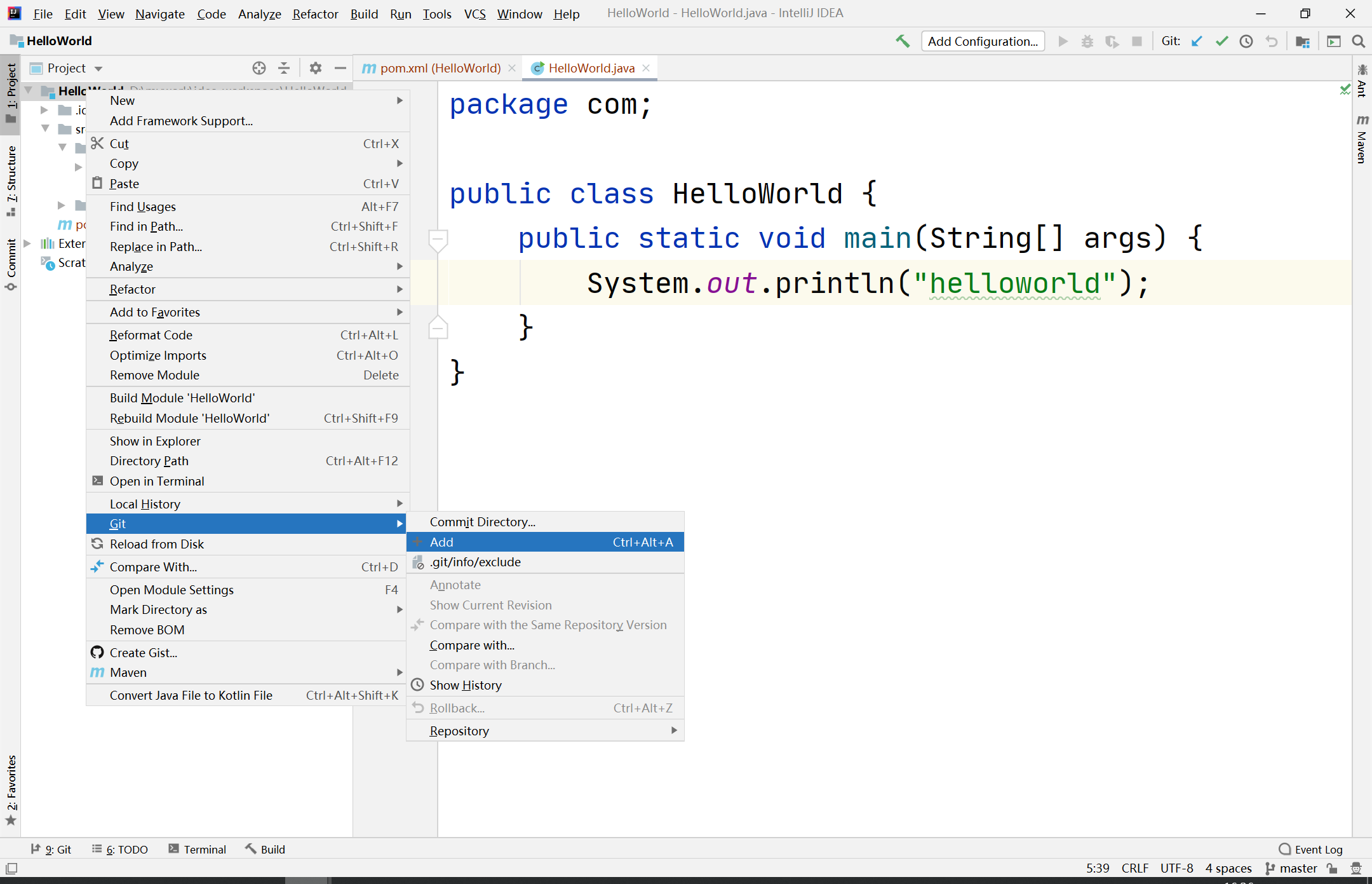Select Open in Terminal
Viewport: 1372px width, 884px height.
(248, 481)
